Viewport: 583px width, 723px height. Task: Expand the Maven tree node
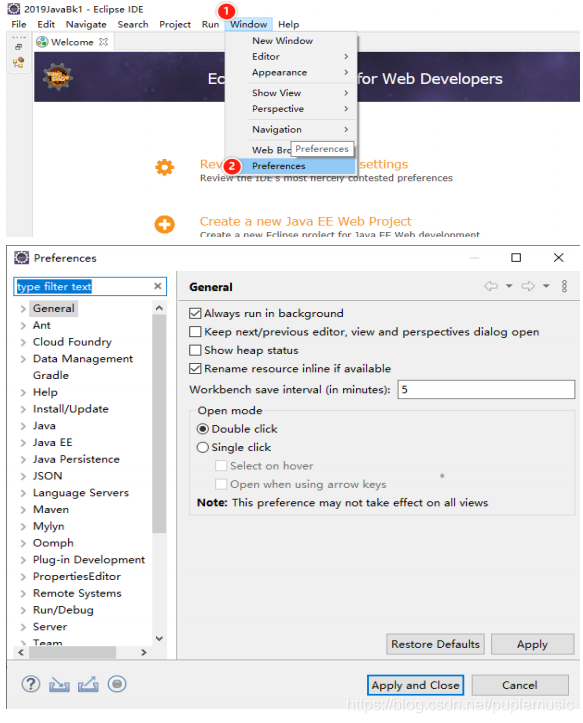click(x=23, y=510)
